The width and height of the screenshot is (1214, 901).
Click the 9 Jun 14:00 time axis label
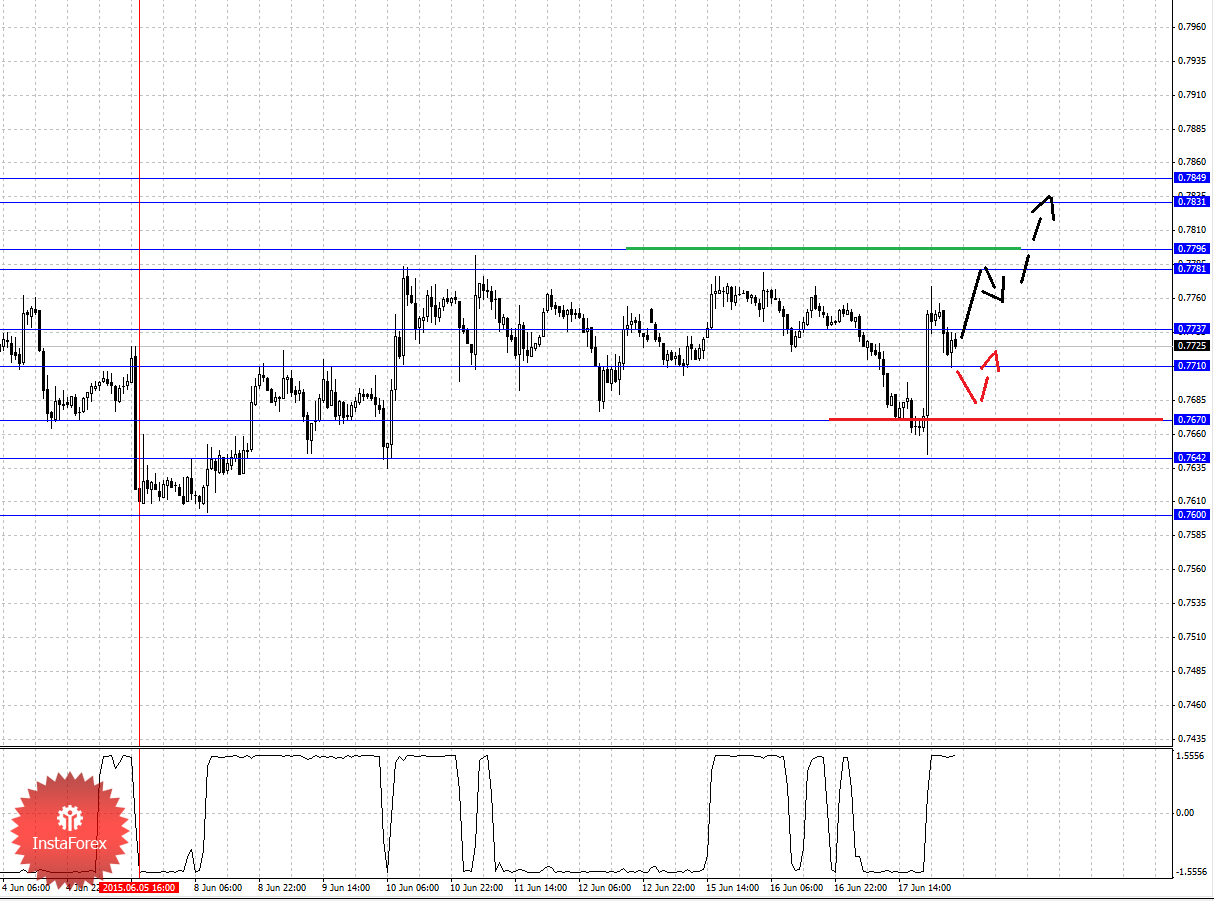(x=346, y=887)
